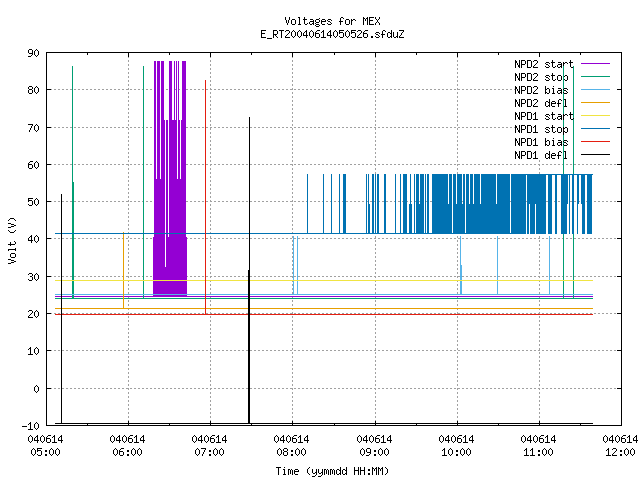The image size is (640, 480).
Task: Click the black NPD1 defl legend line sample
Action: click(x=595, y=155)
